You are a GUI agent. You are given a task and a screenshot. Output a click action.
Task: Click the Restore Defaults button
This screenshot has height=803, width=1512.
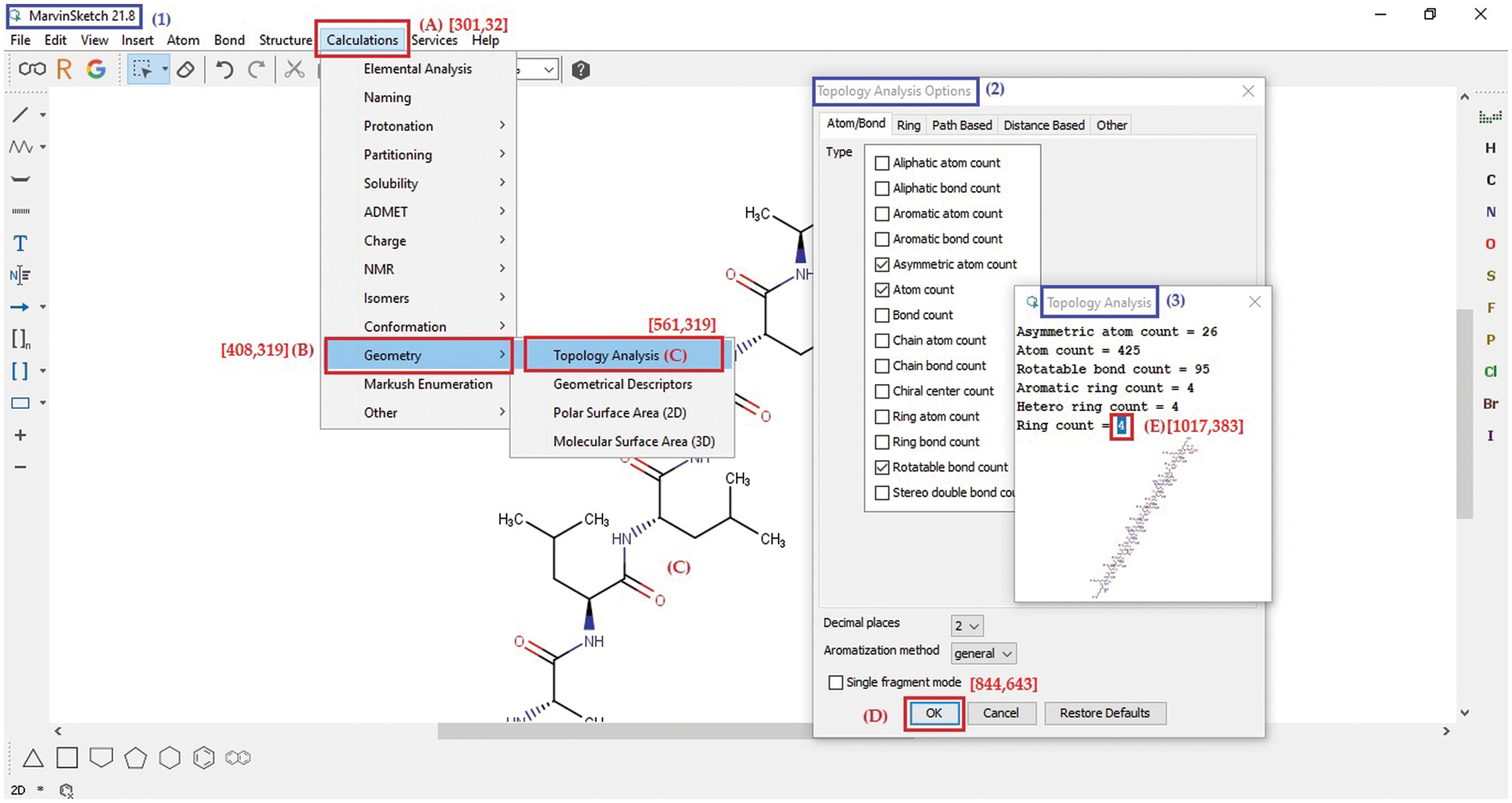(x=1104, y=713)
